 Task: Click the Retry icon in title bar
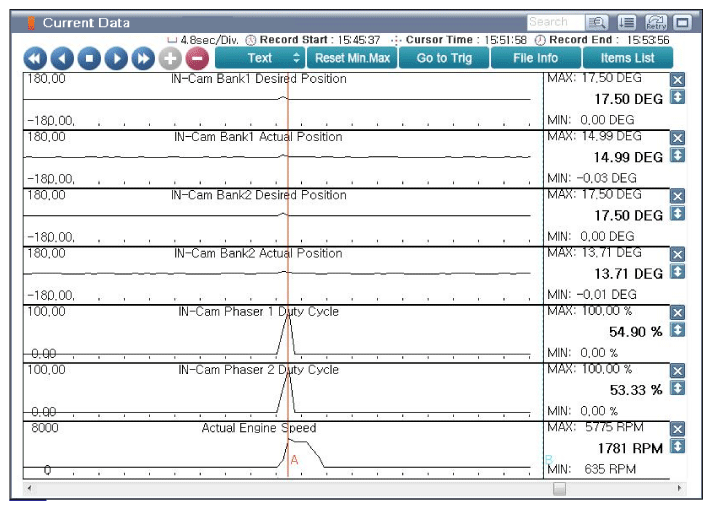(656, 22)
